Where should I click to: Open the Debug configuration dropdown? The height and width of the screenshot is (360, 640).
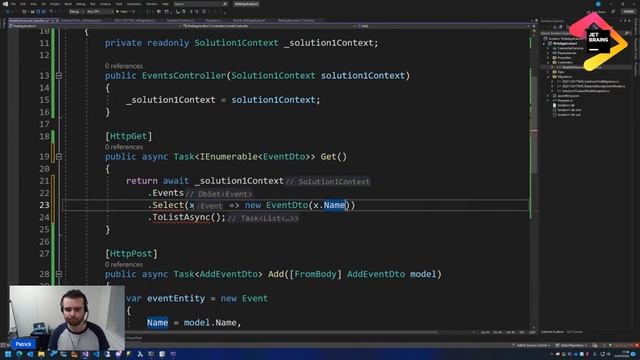(x=77, y=11)
